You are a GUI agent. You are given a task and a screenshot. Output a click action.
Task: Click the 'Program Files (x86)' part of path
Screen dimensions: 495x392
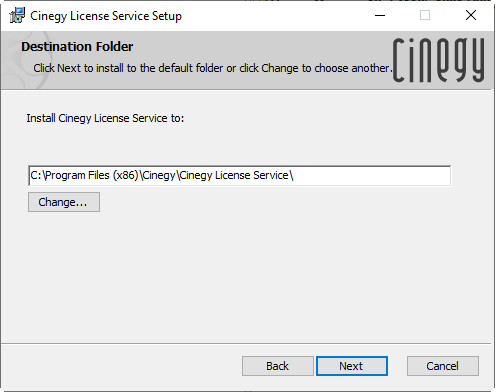(x=91, y=175)
